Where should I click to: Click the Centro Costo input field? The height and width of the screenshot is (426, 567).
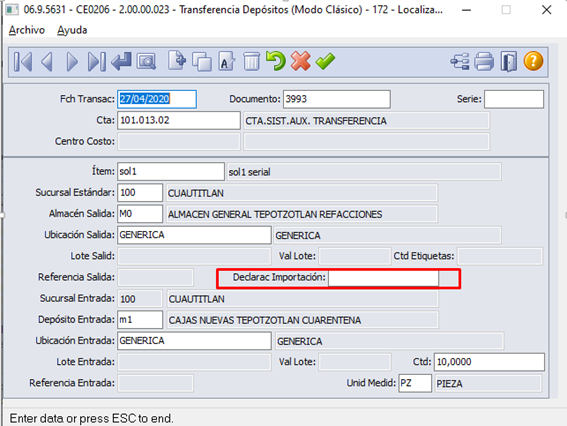click(179, 141)
